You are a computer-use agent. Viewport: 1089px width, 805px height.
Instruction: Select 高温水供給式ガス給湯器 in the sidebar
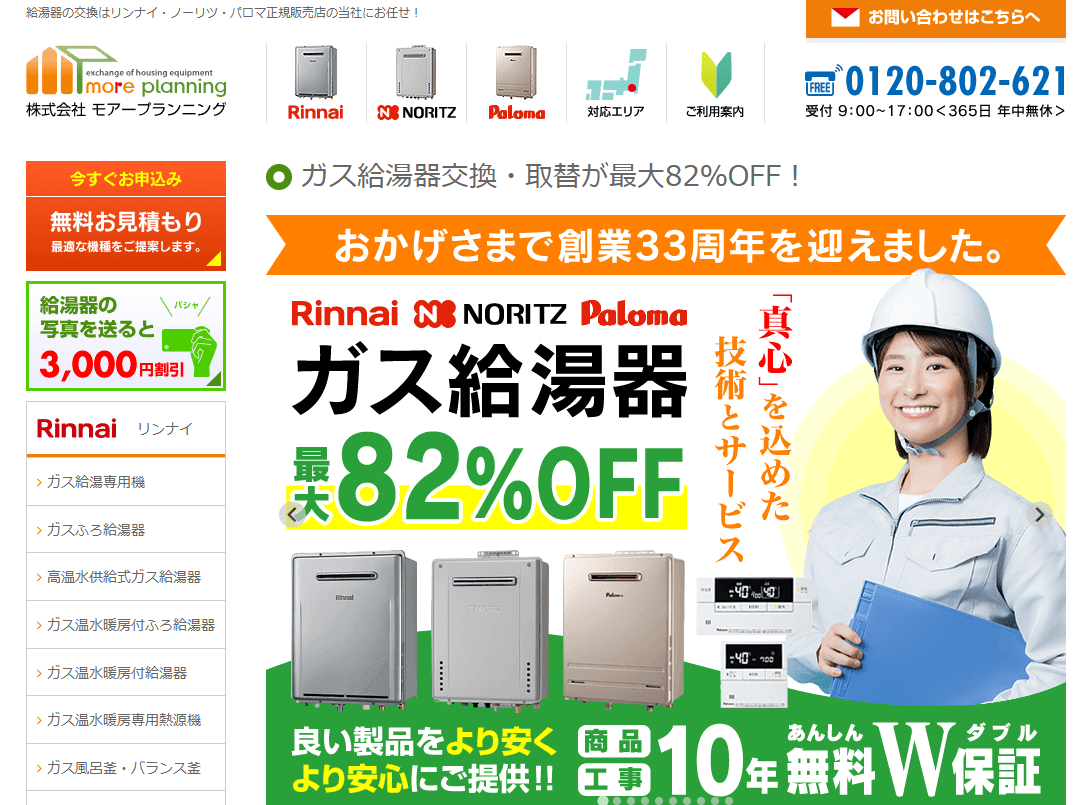coord(126,577)
